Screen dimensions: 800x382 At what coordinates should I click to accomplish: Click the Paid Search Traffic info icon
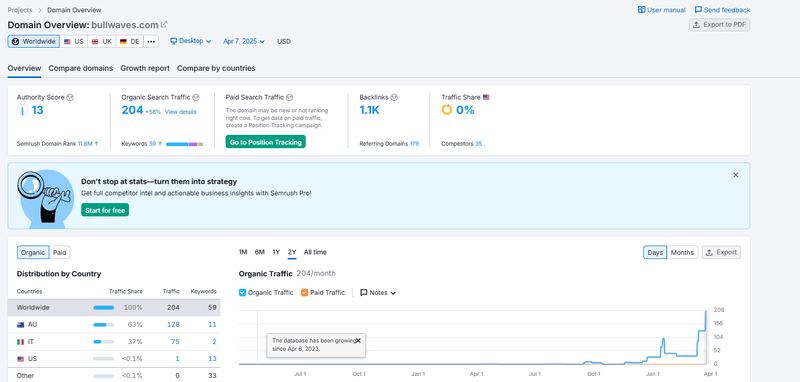tap(289, 97)
